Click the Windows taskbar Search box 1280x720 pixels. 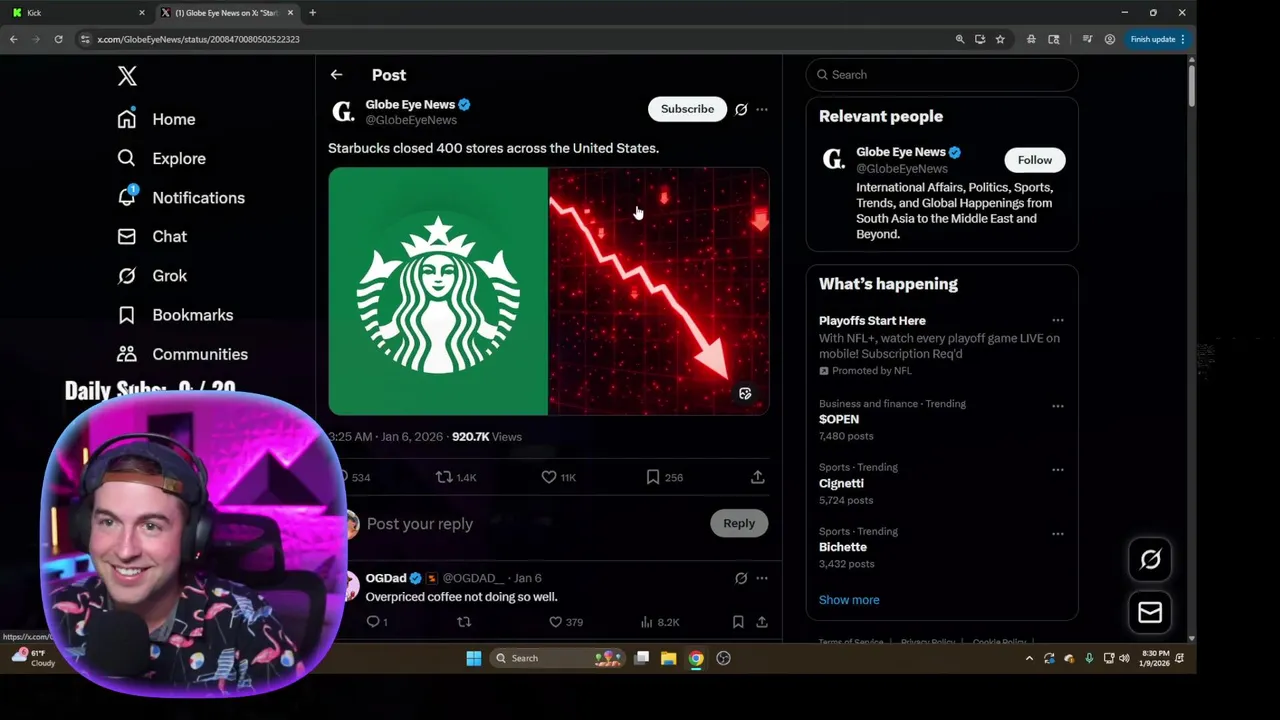pyautogui.click(x=558, y=658)
